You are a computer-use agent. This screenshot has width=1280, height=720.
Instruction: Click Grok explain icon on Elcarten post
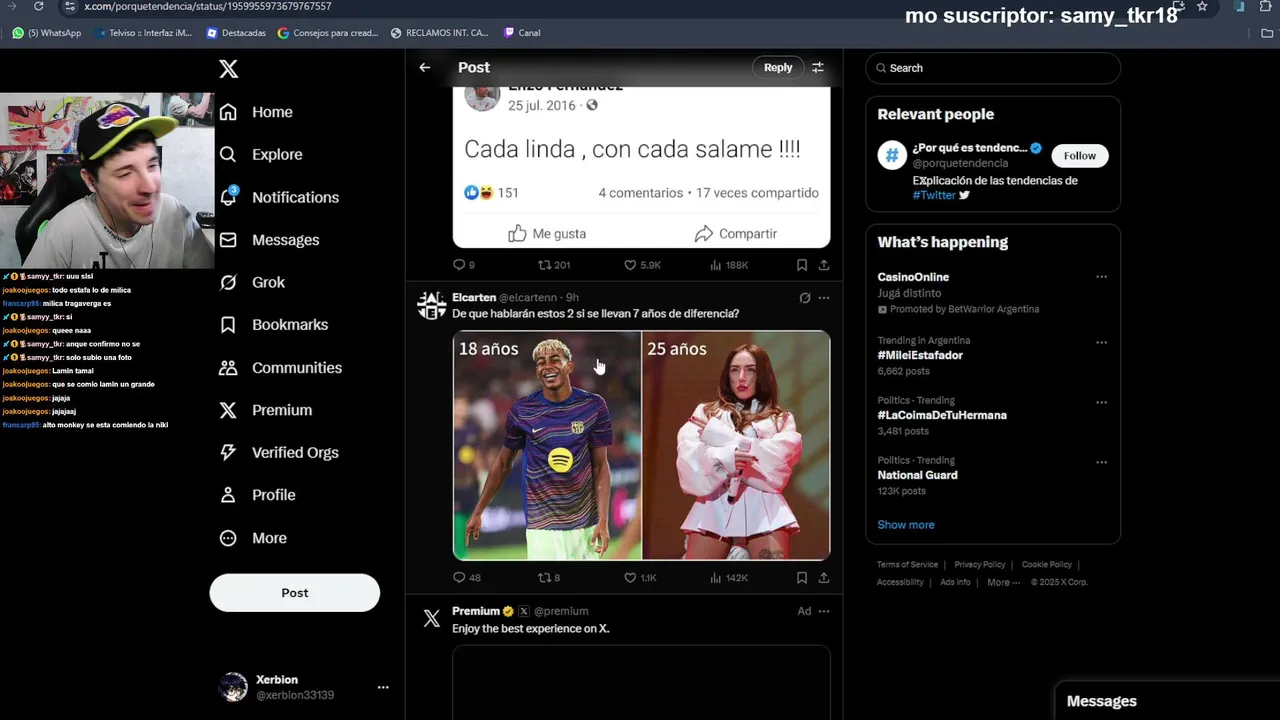point(805,298)
